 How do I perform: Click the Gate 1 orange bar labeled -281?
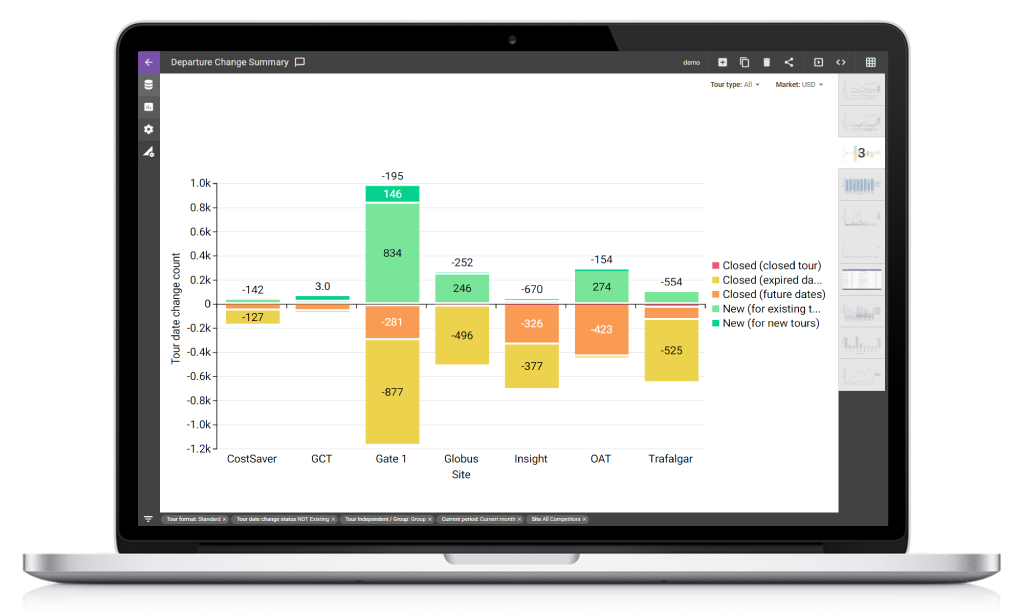[392, 322]
